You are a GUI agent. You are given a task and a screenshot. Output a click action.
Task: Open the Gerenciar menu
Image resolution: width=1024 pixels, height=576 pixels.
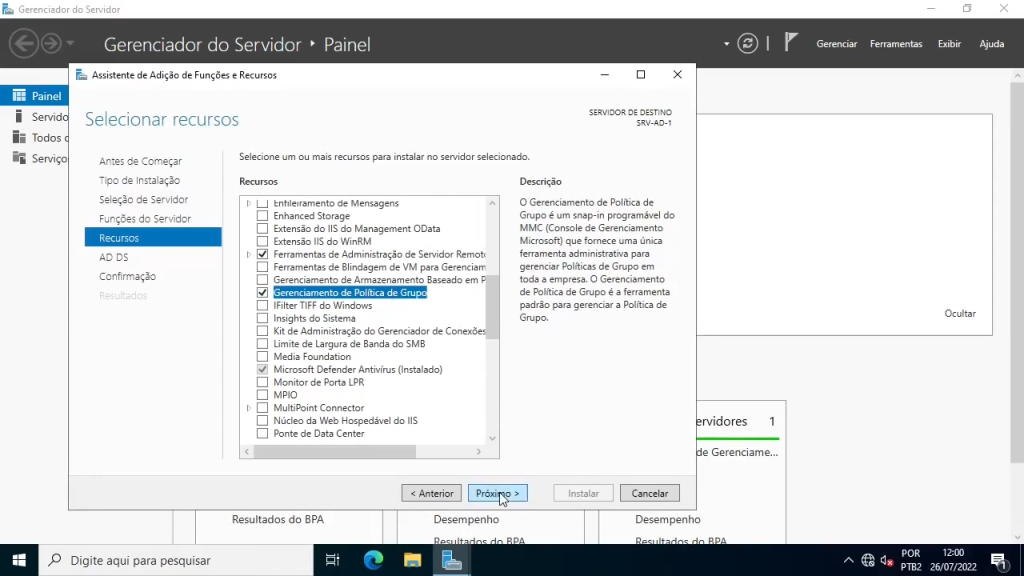click(x=837, y=44)
